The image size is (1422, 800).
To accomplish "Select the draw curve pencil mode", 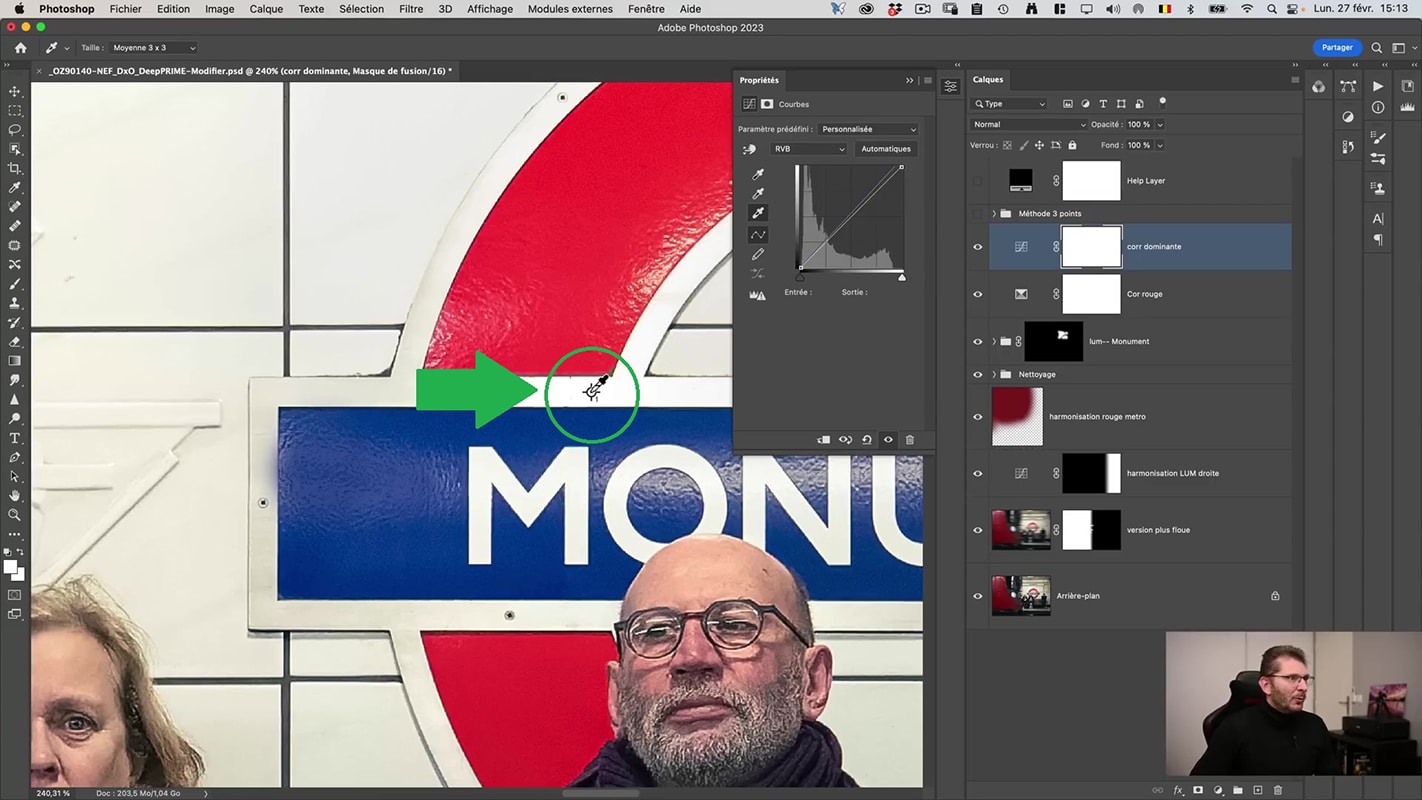I will pyautogui.click(x=758, y=254).
